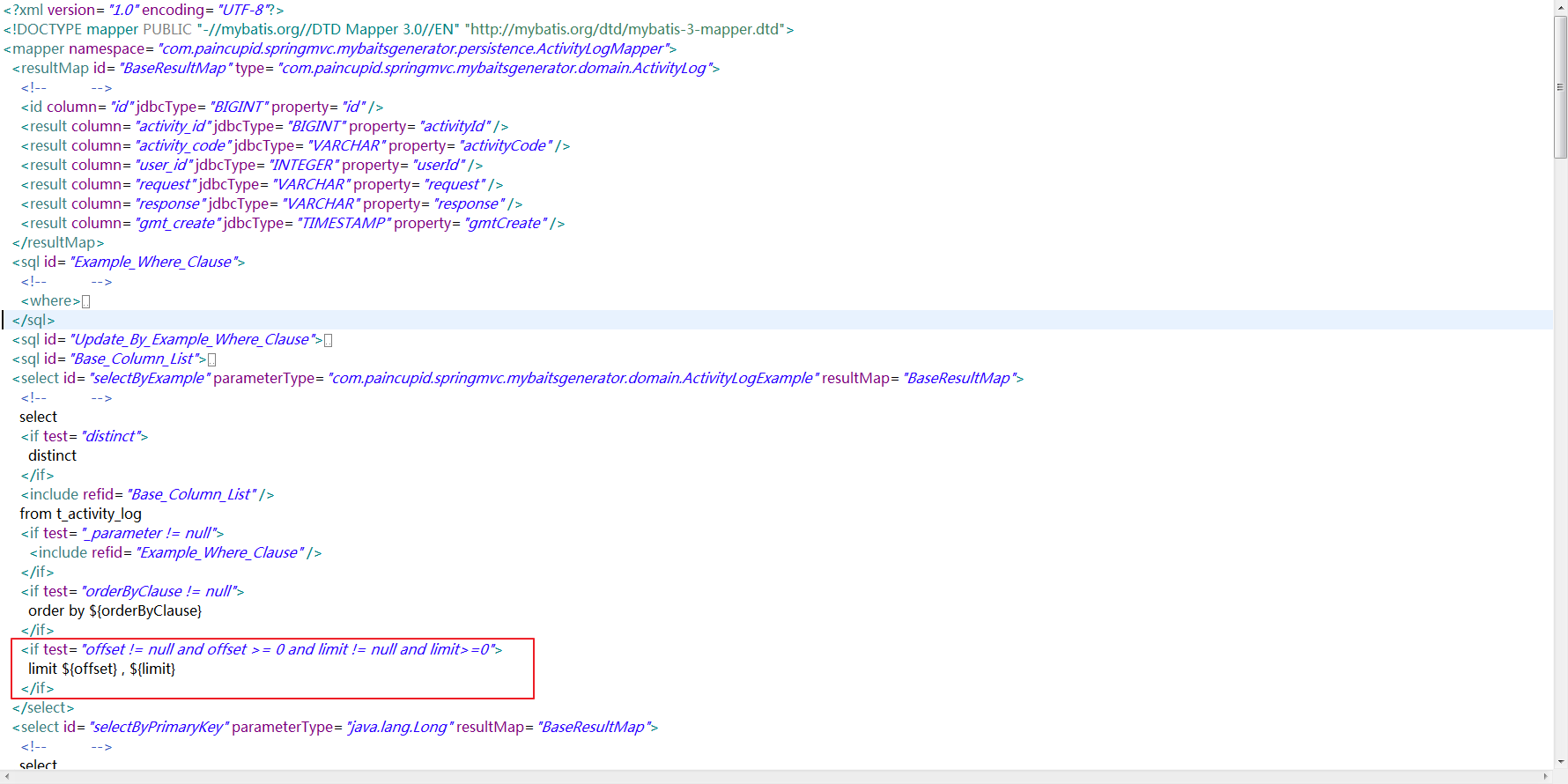Click the "orderByClause != null" test value
This screenshot has height=784, width=1568.
[159, 592]
